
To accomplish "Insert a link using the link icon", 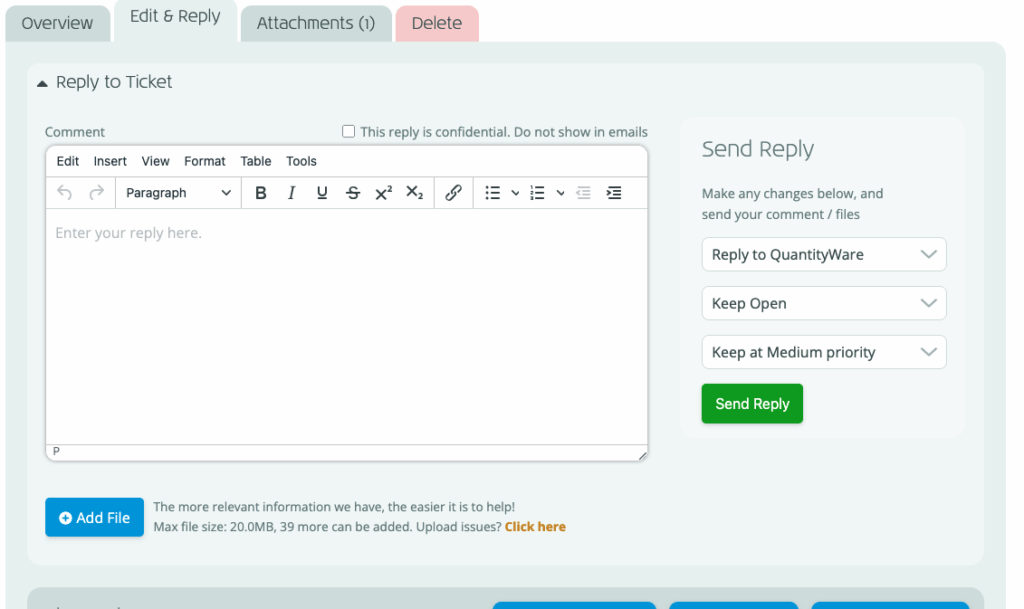I will coord(453,193).
